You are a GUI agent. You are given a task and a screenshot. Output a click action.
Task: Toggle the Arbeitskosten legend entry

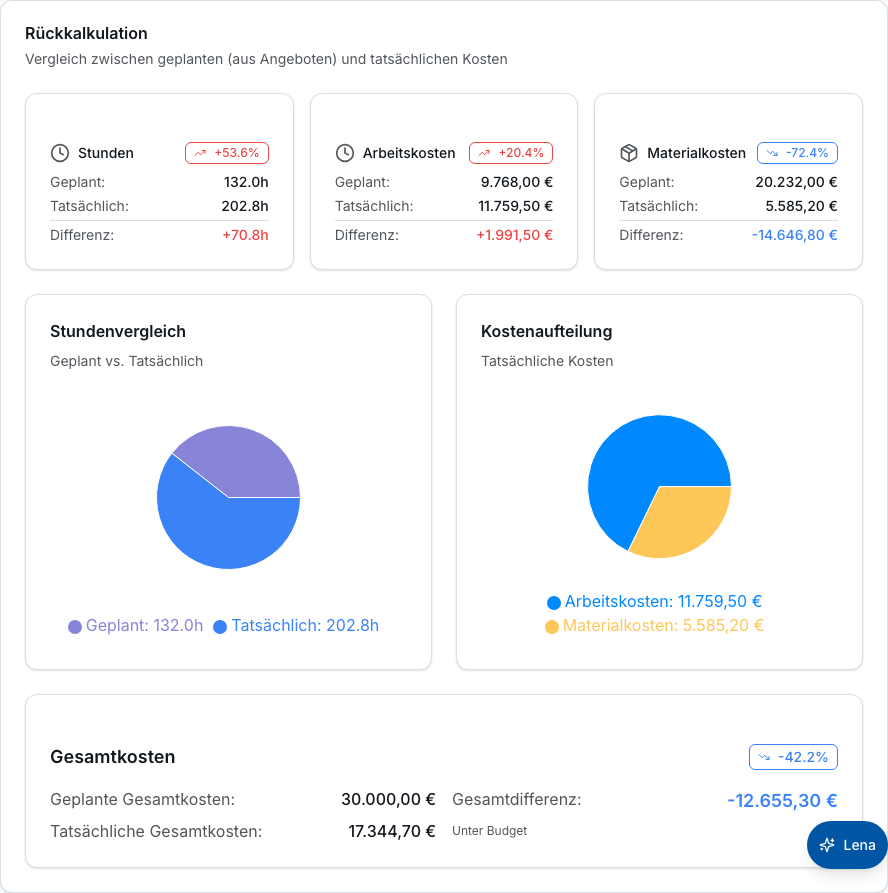pos(654,602)
